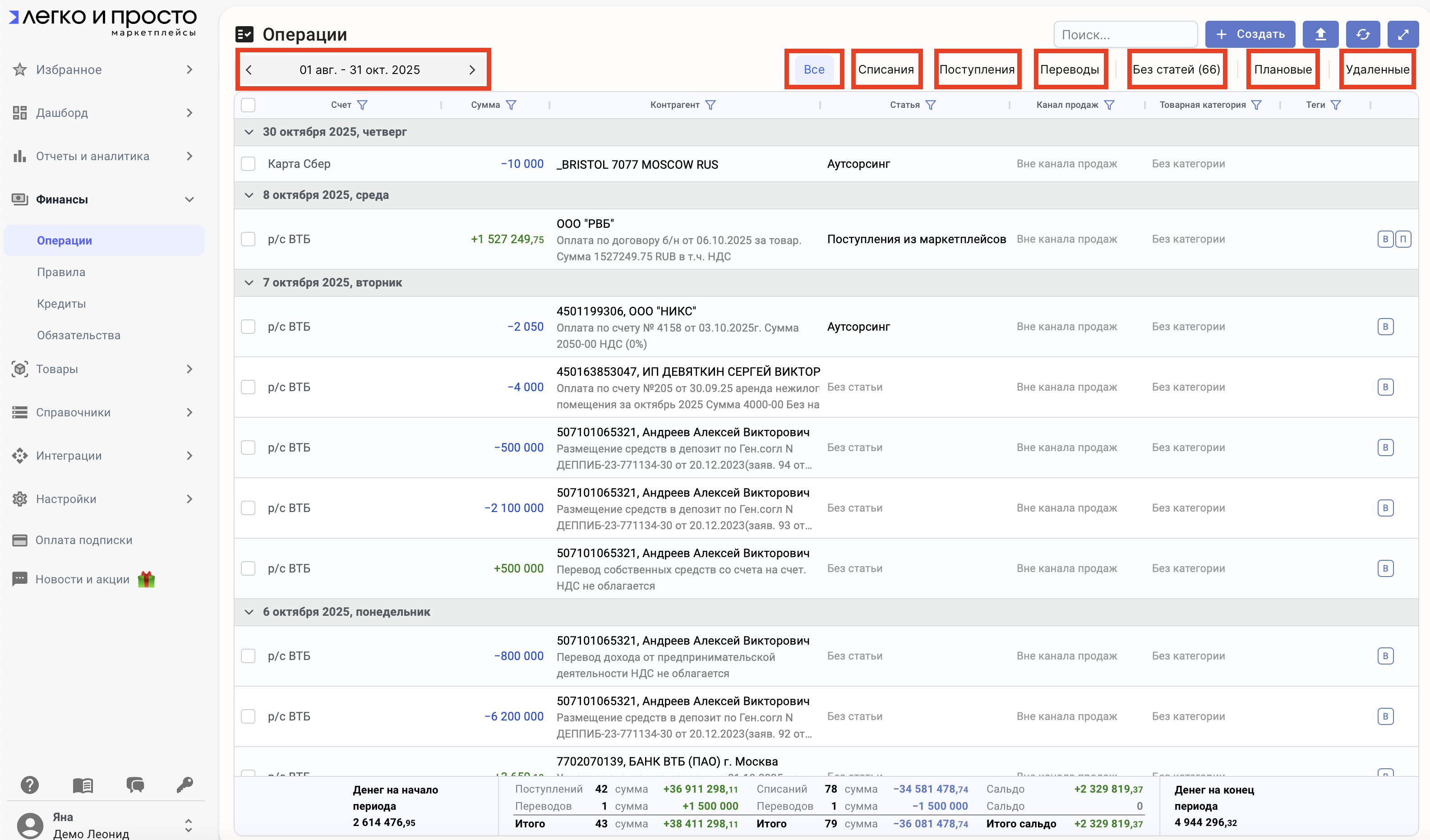
Task: Open Правила in Финансы submenu
Action: coord(61,272)
